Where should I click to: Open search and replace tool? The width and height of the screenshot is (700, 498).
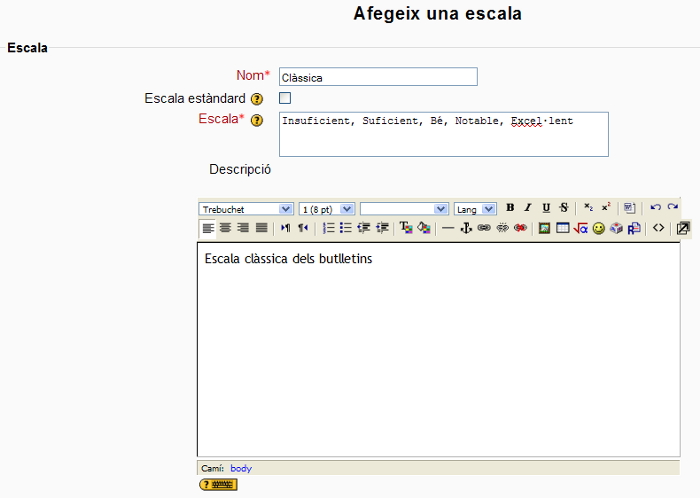(x=634, y=228)
